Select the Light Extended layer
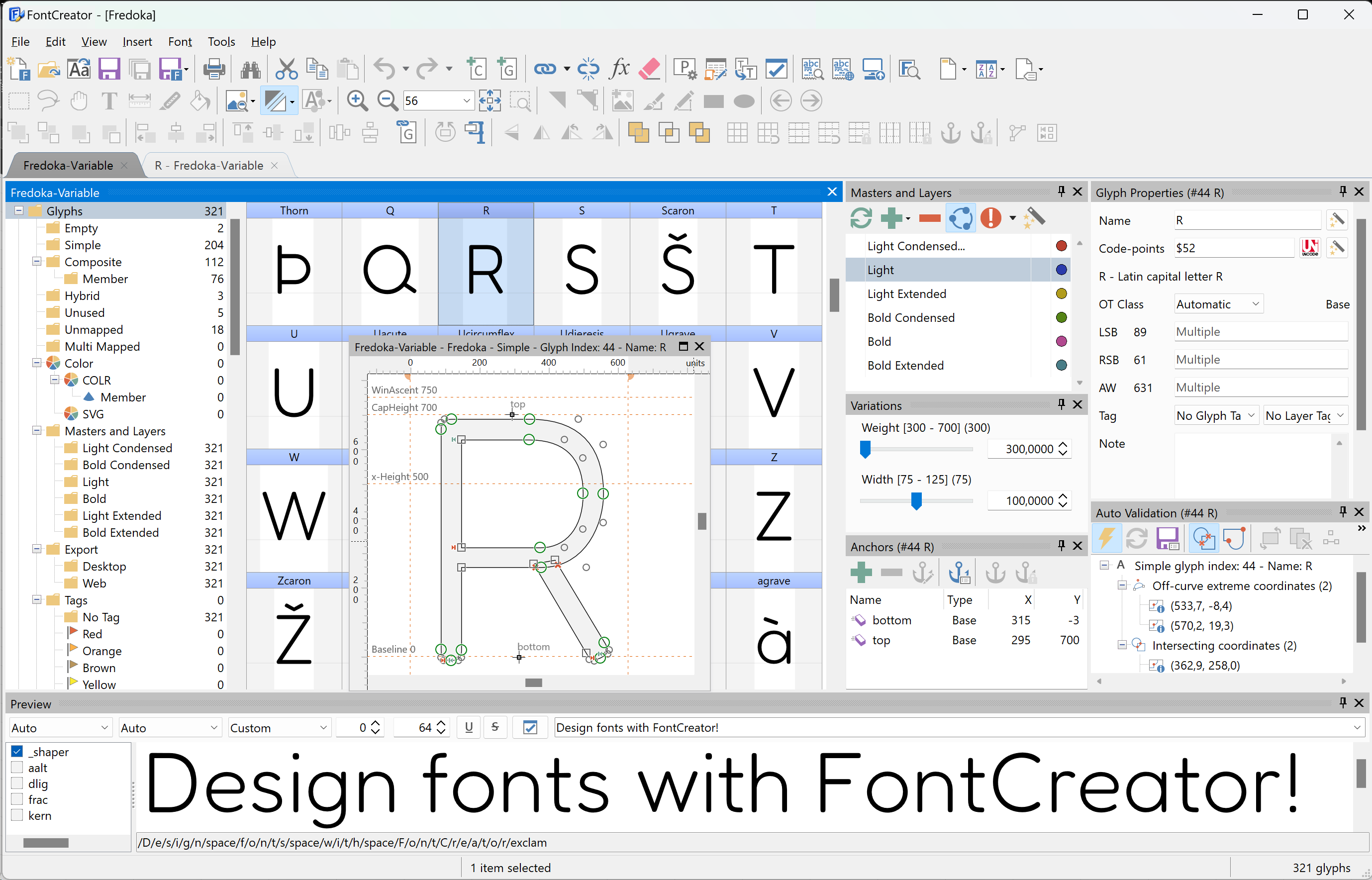This screenshot has height=880, width=1372. [907, 293]
